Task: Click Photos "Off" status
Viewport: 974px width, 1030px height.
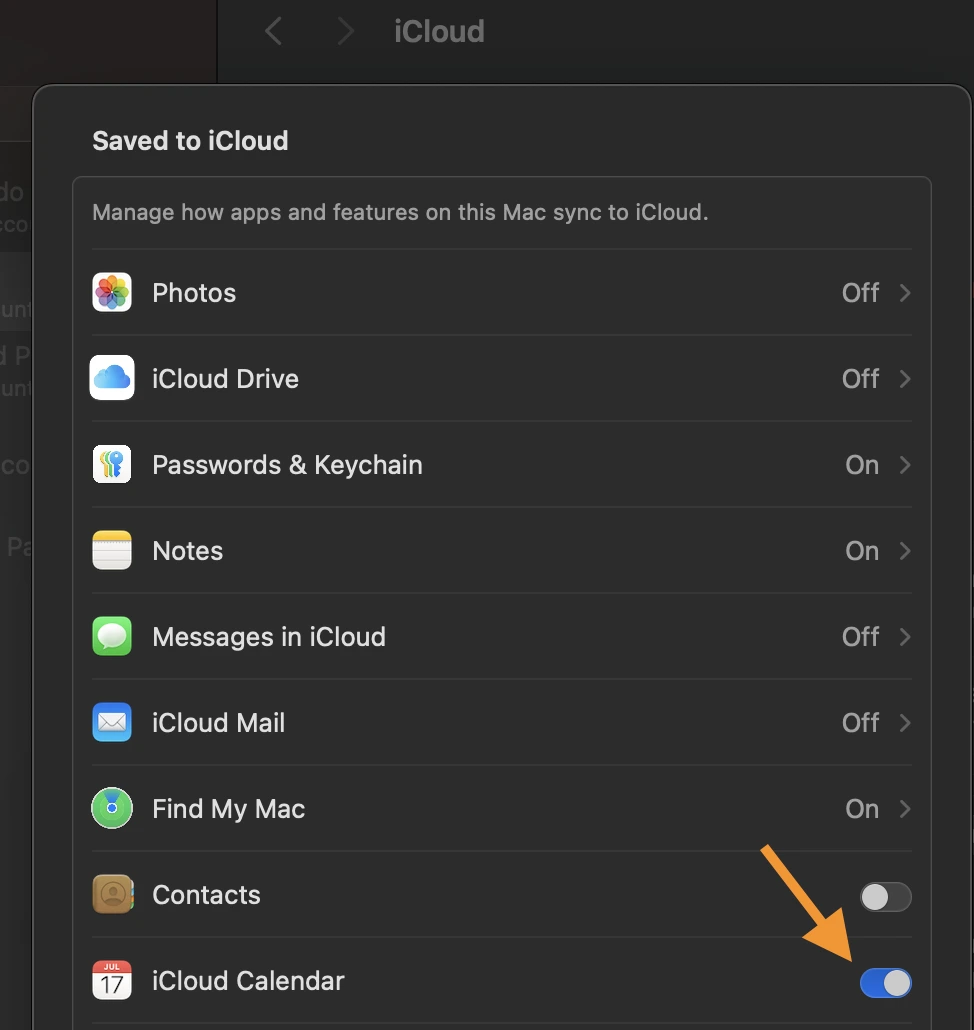Action: tap(860, 293)
